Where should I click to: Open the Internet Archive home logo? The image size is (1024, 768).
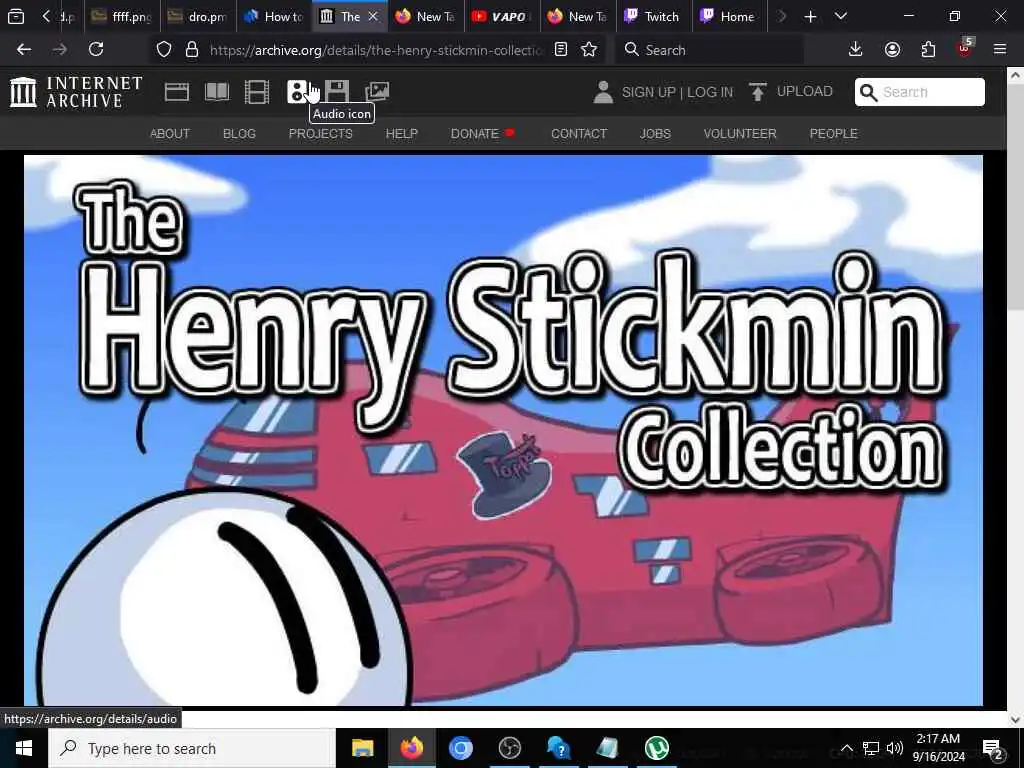[x=76, y=91]
